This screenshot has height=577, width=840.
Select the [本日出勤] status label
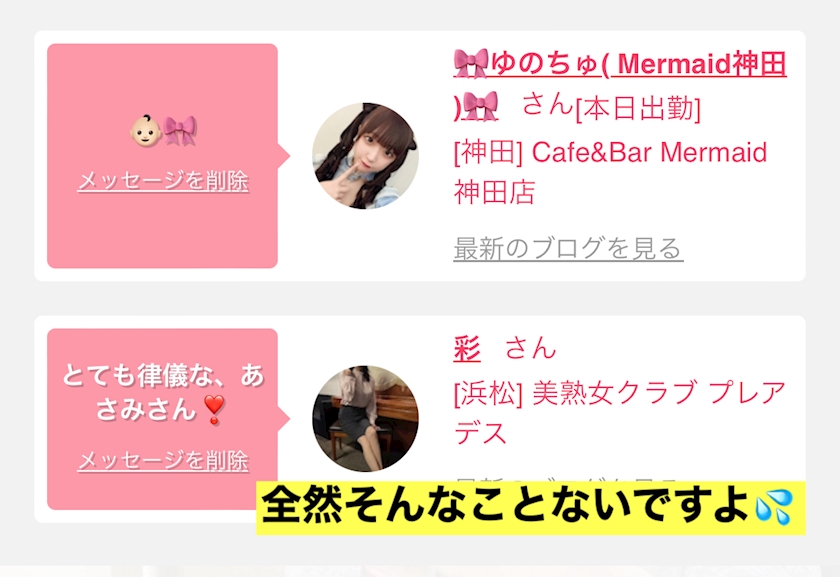[638, 109]
